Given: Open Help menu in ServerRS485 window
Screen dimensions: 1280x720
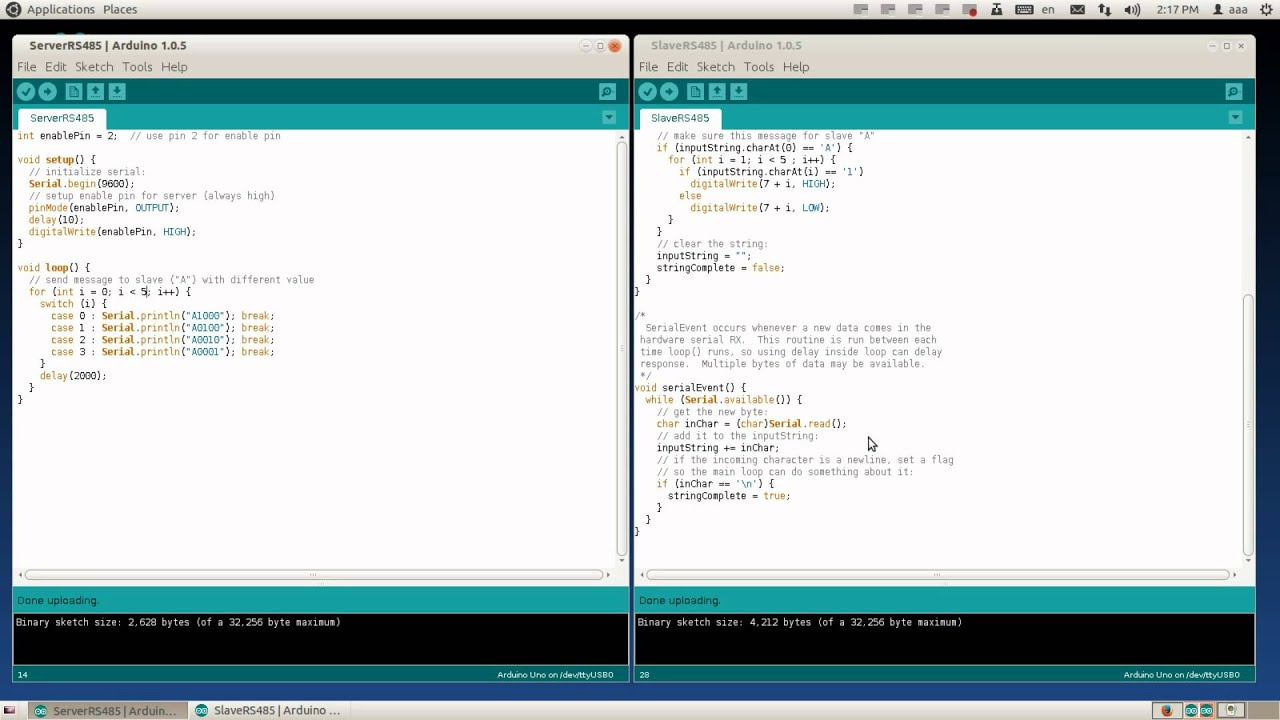Looking at the screenshot, I should pyautogui.click(x=174, y=67).
